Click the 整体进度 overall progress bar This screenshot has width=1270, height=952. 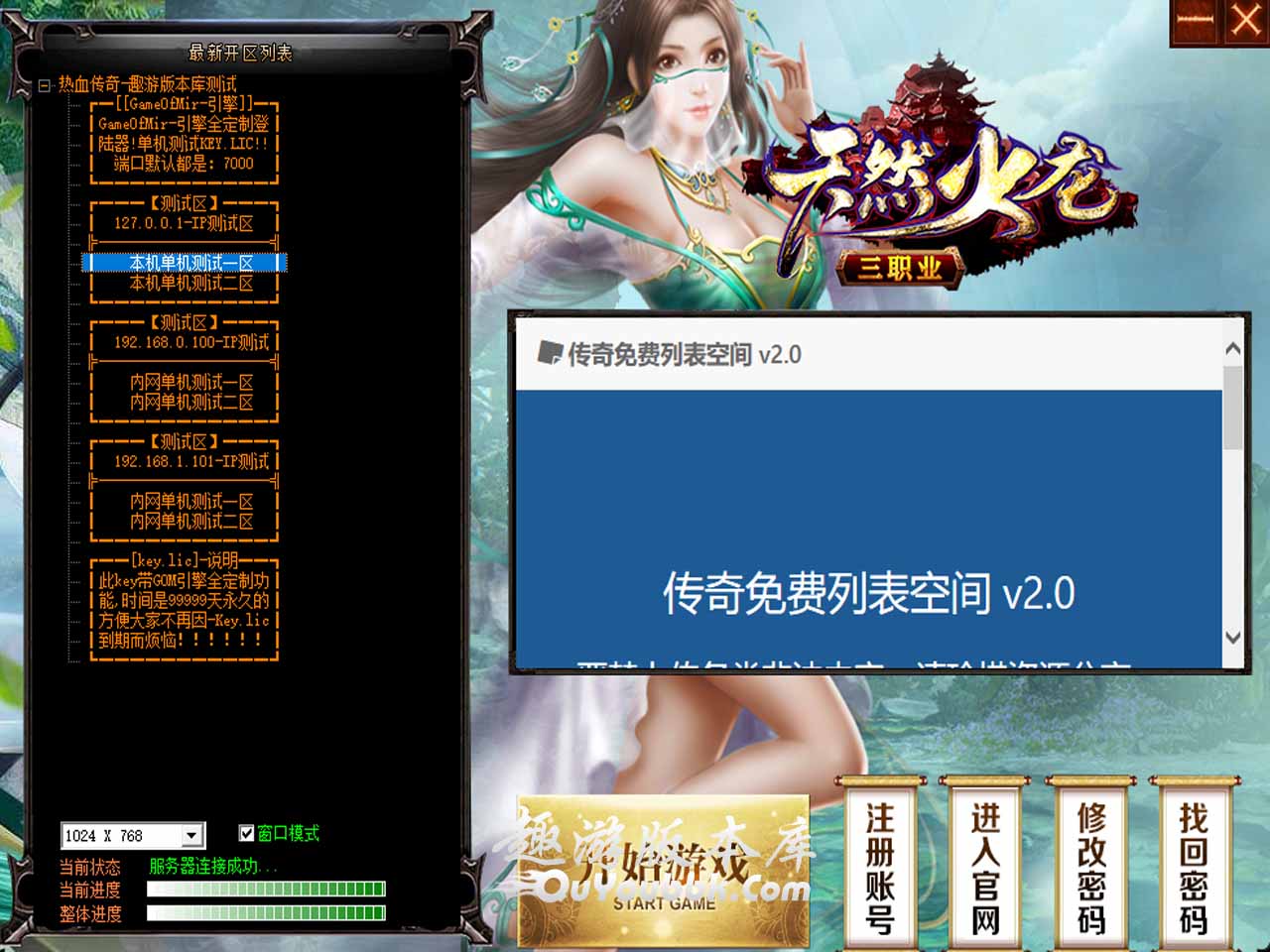(x=266, y=913)
